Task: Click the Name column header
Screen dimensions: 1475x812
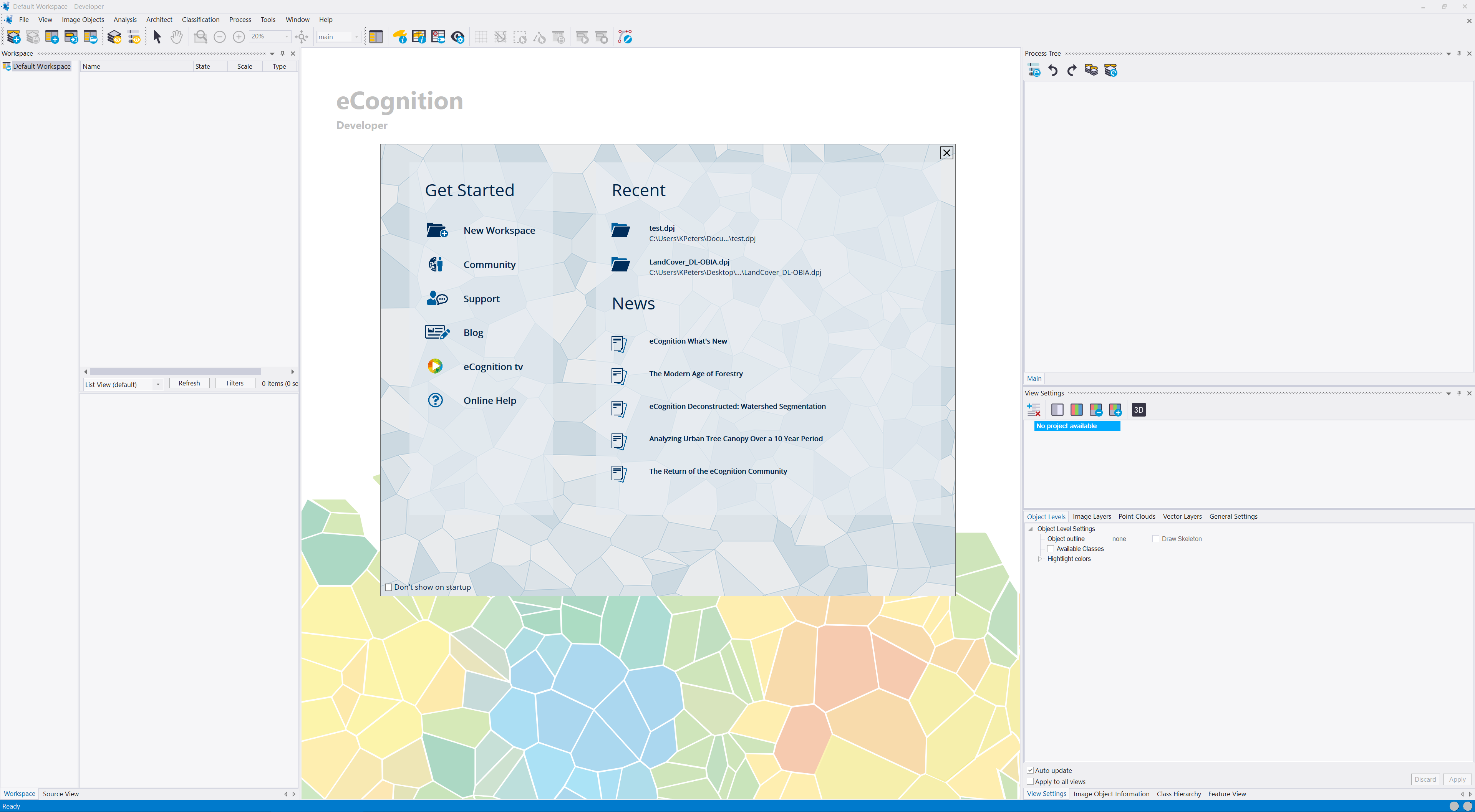Action: pos(136,66)
